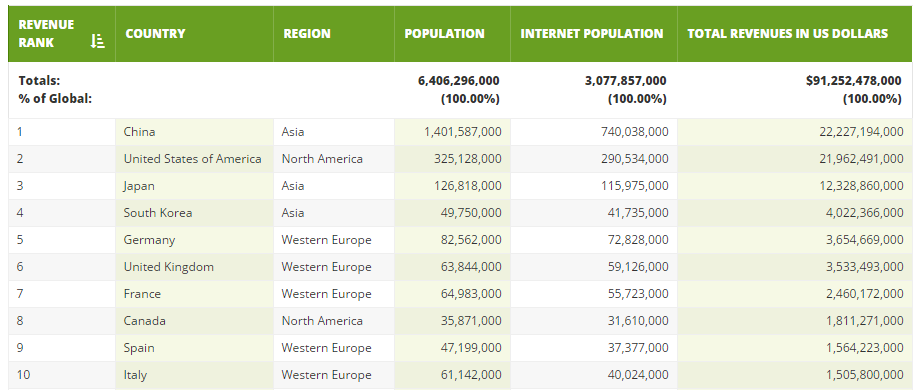Click the North America region for Canada
The height and width of the screenshot is (390, 921).
322,321
